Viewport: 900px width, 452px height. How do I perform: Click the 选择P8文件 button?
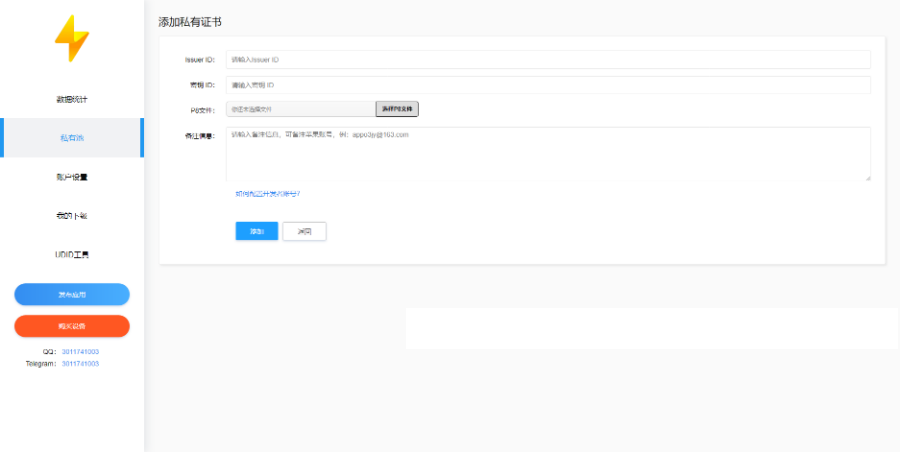[397, 109]
